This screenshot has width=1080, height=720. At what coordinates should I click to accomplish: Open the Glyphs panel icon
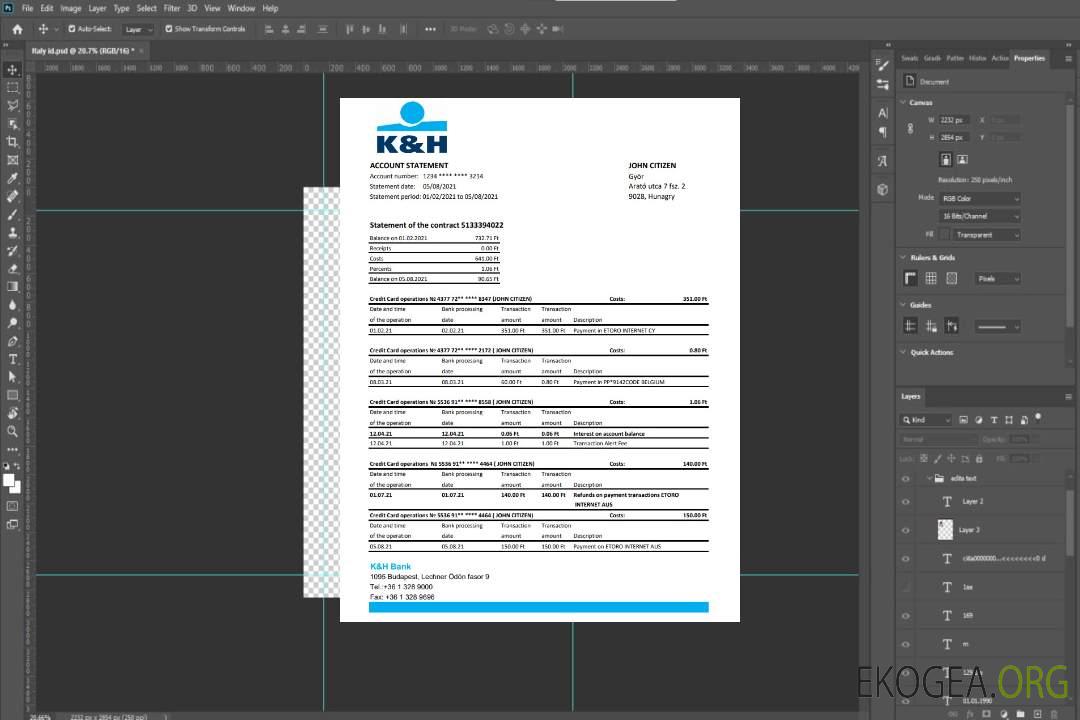coord(883,161)
